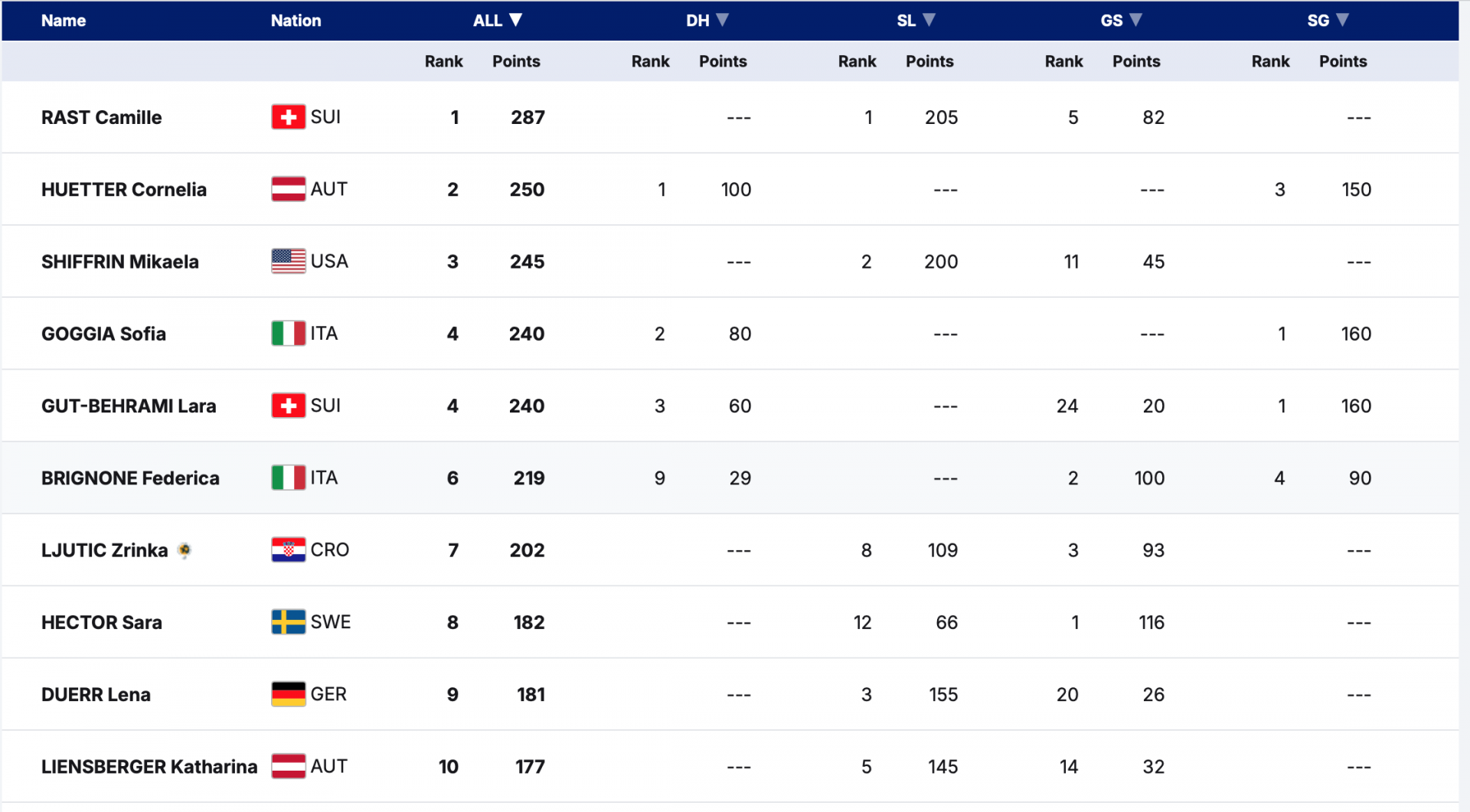This screenshot has height=812, width=1470.
Task: Sort by GS giant slalom arrow
Action: (x=1135, y=20)
